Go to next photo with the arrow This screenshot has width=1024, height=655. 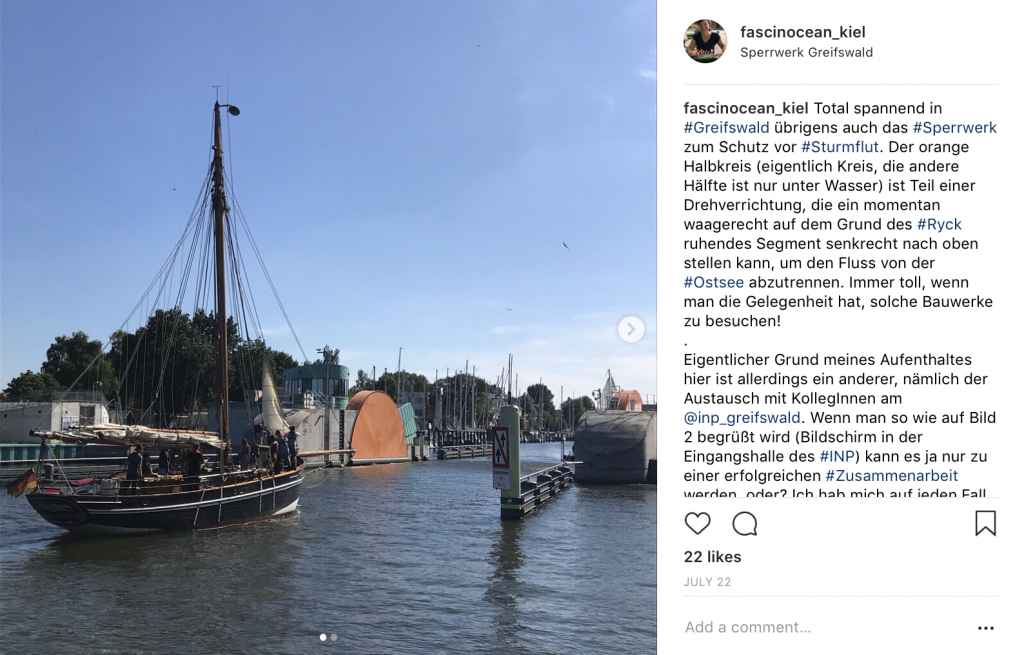pyautogui.click(x=630, y=329)
